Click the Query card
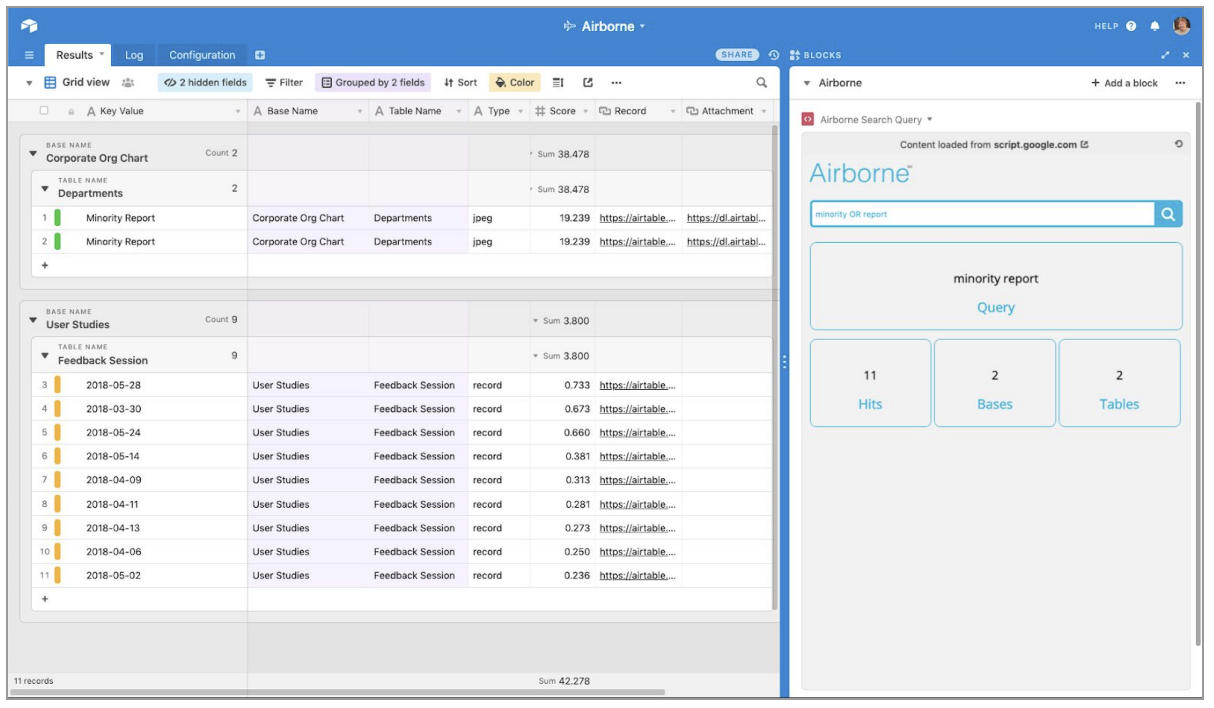The width and height of the screenshot is (1214, 708). (996, 286)
